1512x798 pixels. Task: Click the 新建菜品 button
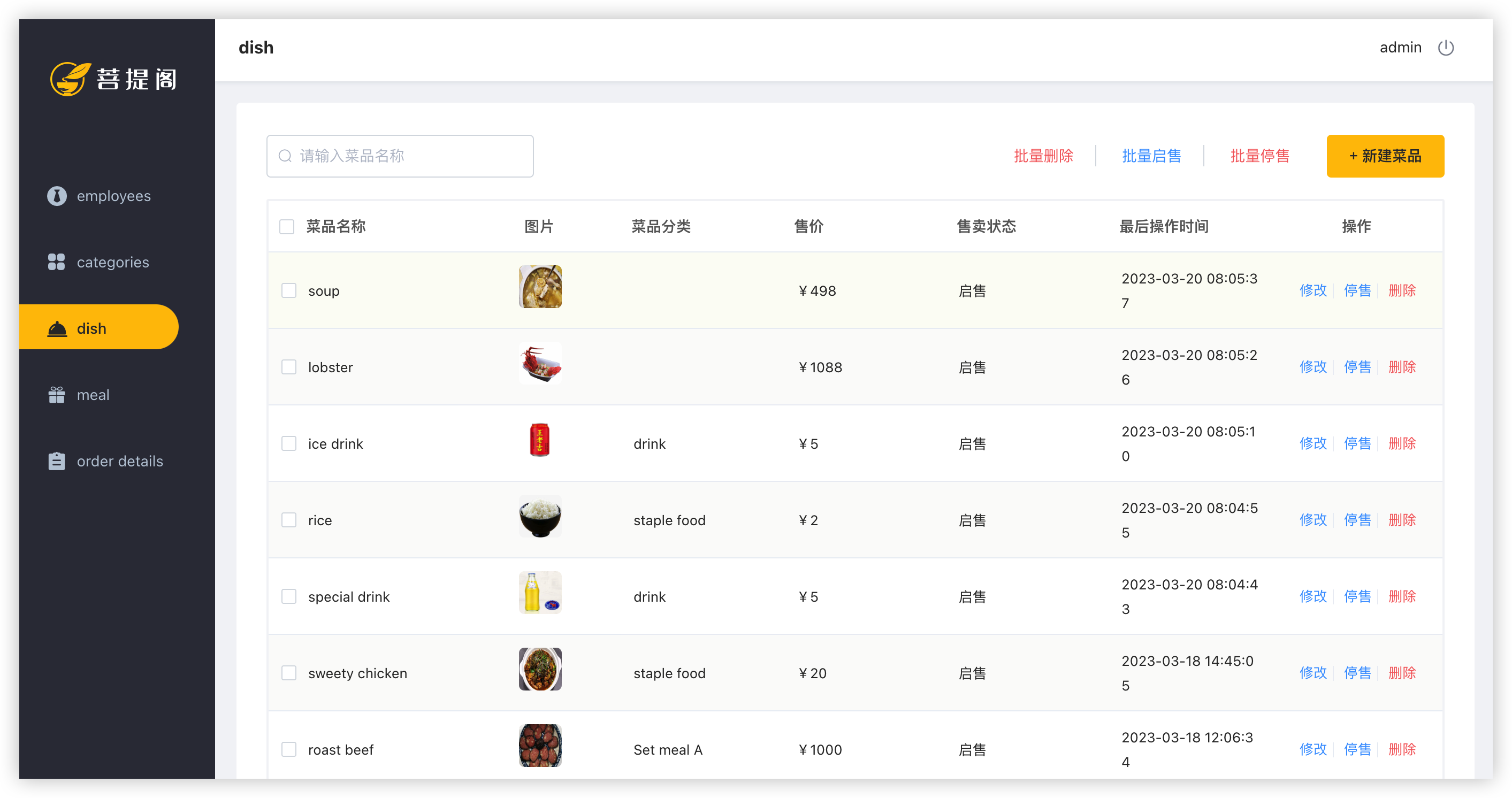click(1385, 156)
